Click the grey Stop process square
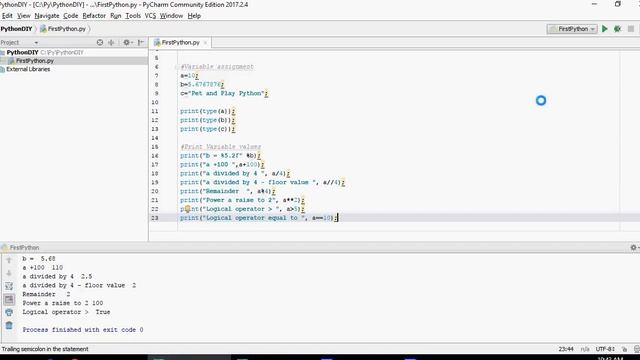 point(631,29)
